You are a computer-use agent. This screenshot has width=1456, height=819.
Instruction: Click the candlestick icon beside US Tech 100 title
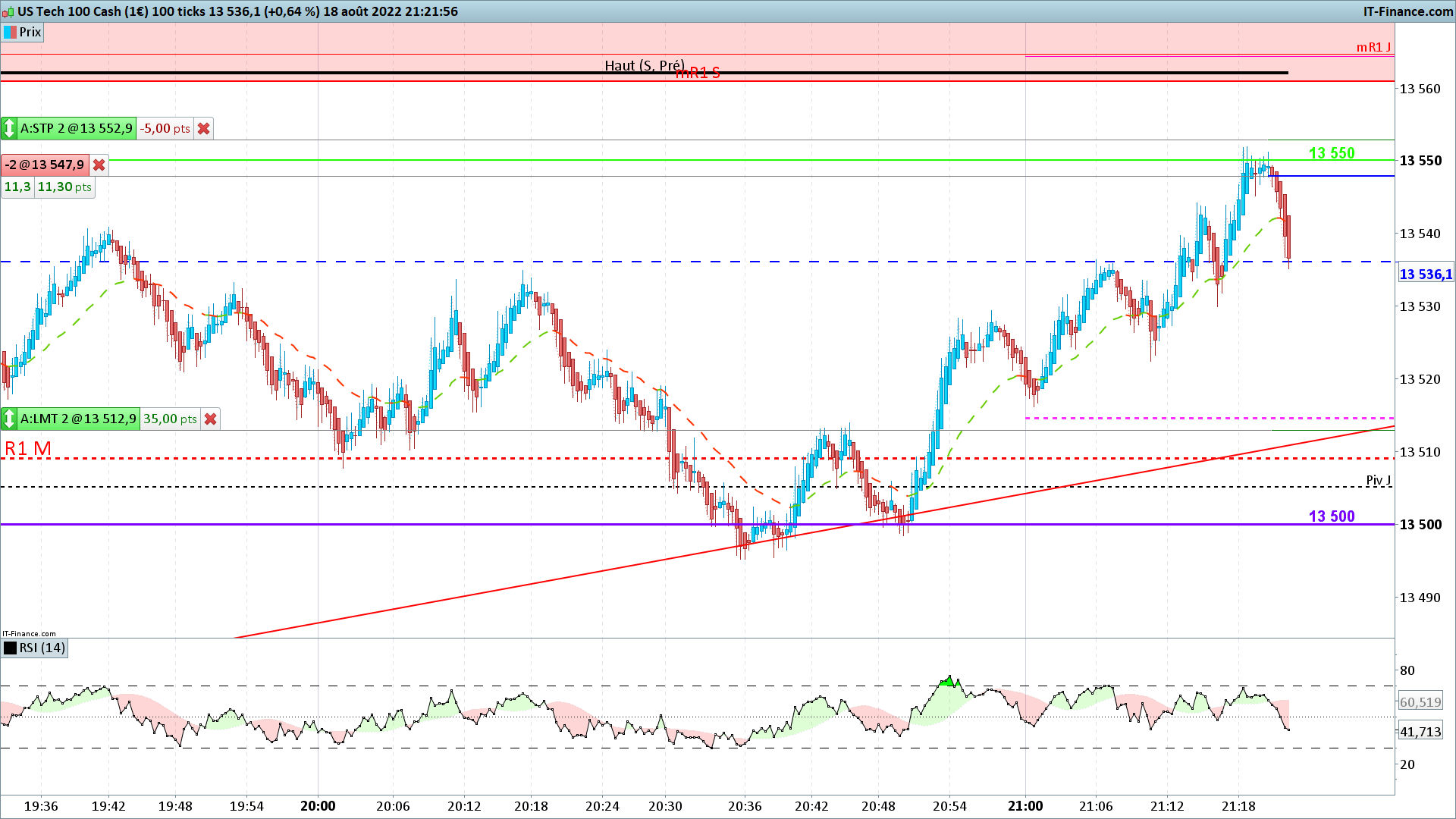[8, 12]
